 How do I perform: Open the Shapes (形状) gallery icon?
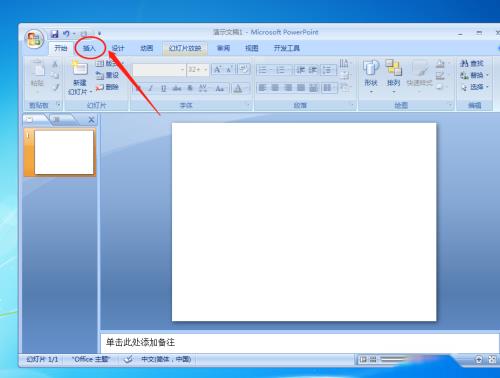coord(371,68)
